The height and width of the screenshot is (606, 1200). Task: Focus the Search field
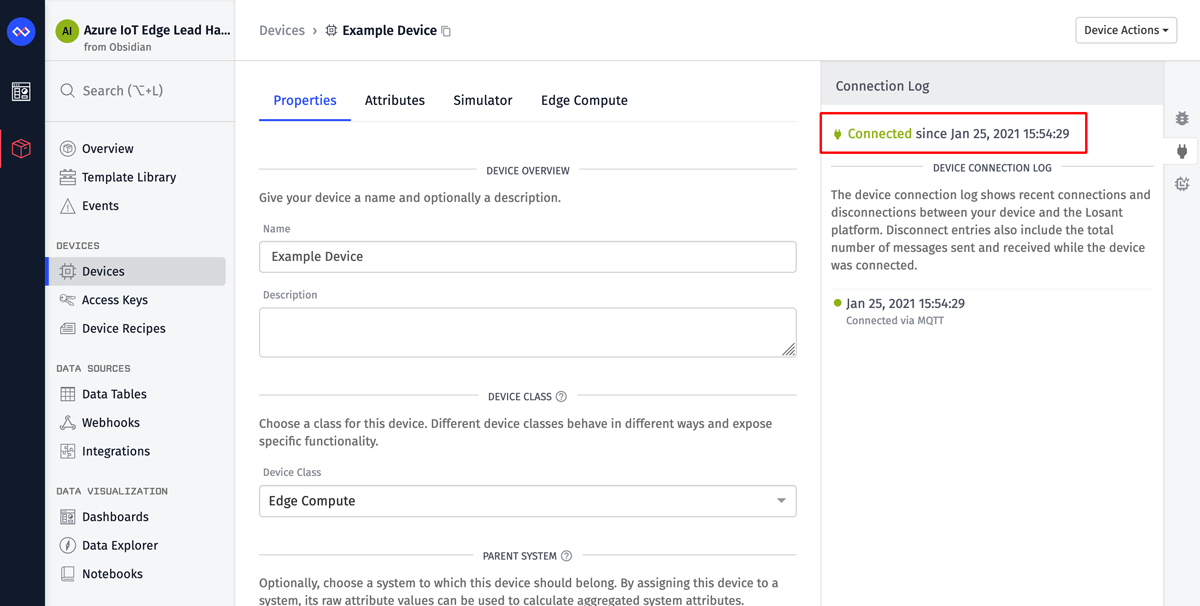[140, 91]
